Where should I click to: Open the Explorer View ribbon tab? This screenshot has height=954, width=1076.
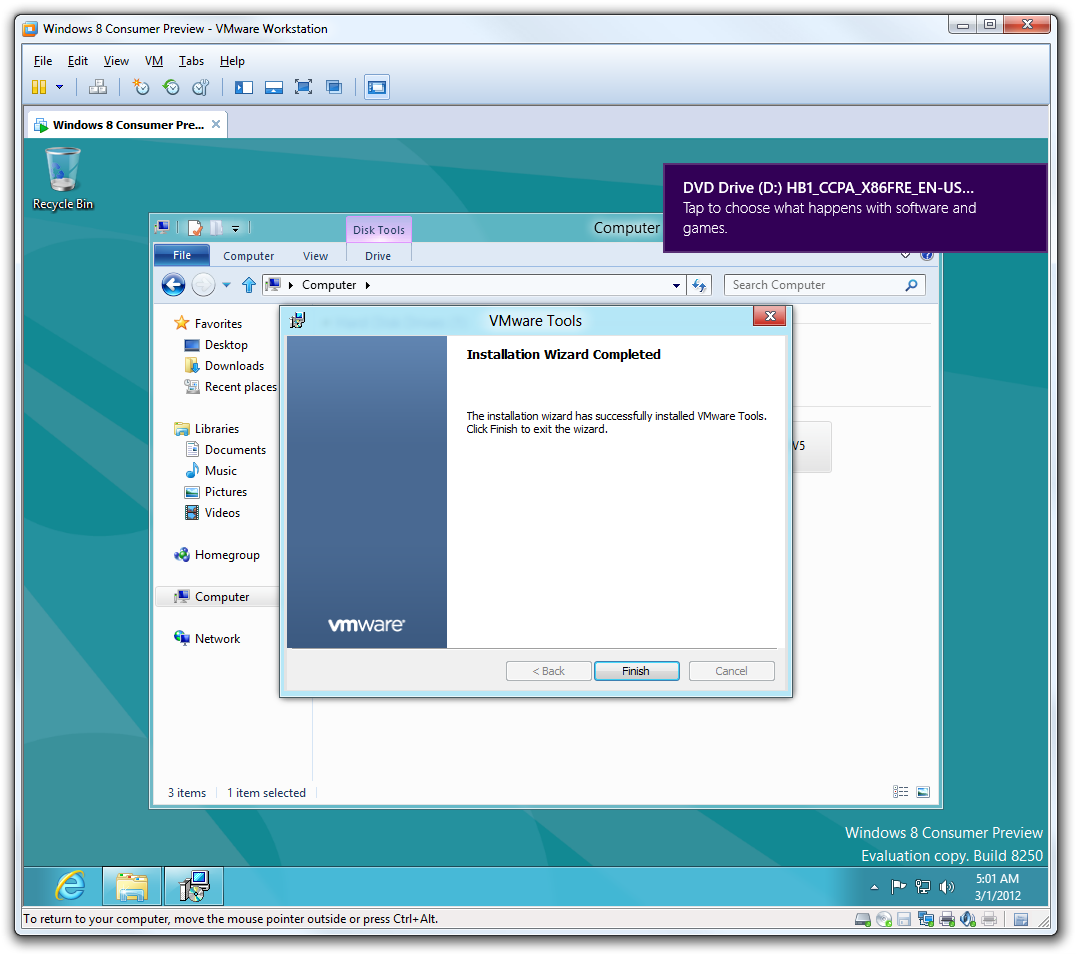pyautogui.click(x=316, y=256)
